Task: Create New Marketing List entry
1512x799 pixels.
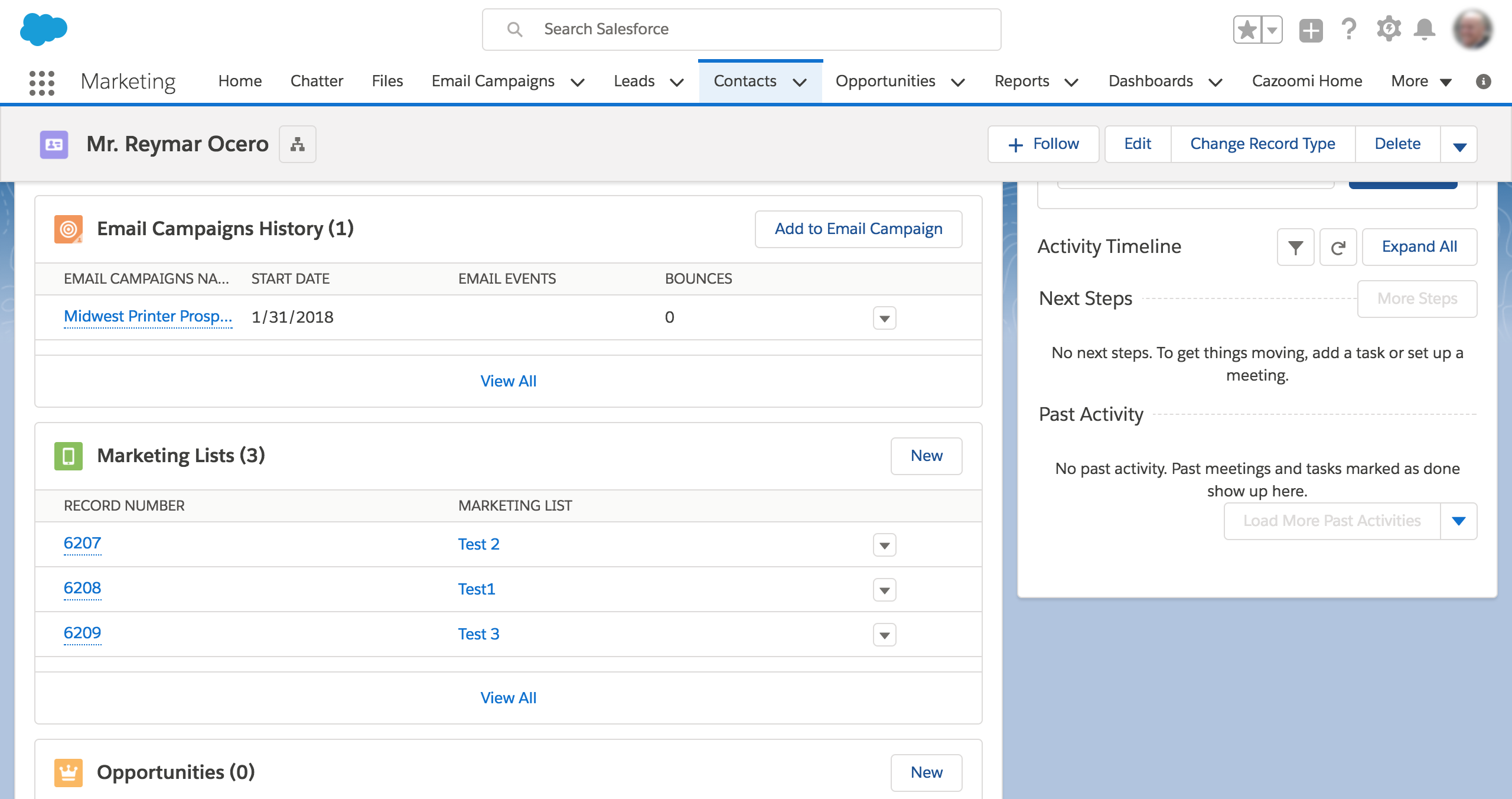Action: [926, 456]
